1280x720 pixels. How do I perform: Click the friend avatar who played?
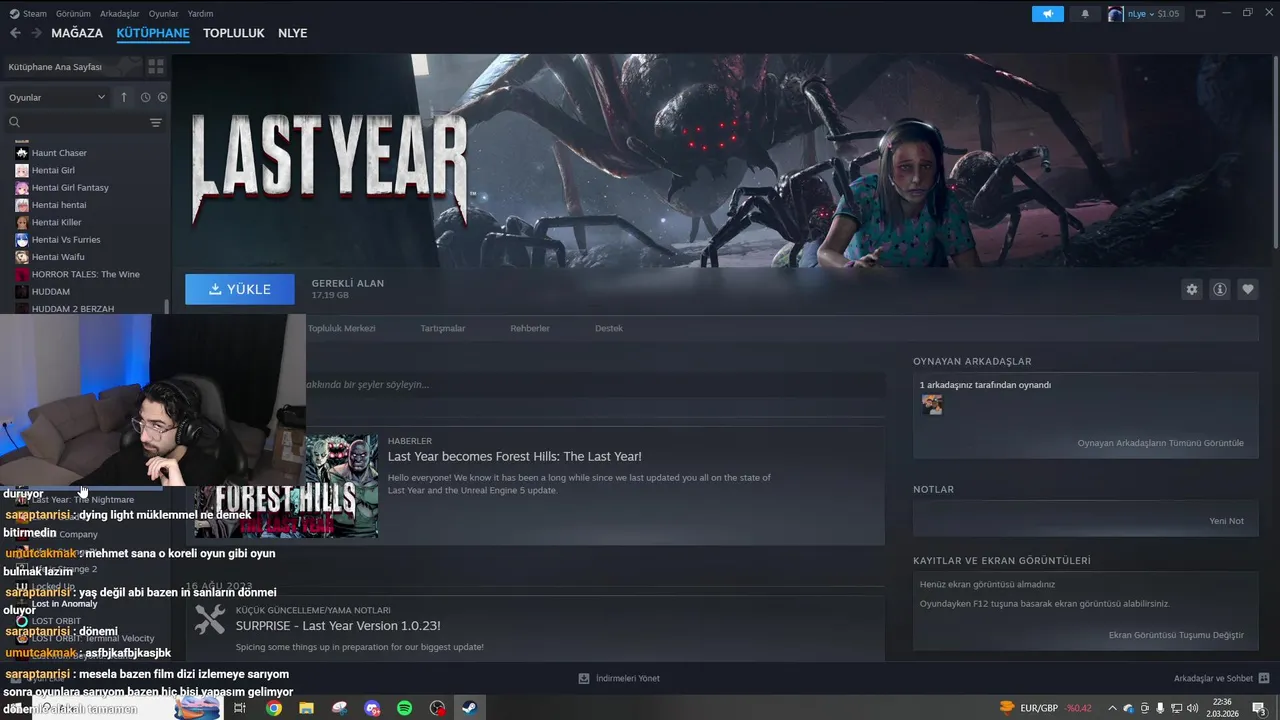(932, 404)
